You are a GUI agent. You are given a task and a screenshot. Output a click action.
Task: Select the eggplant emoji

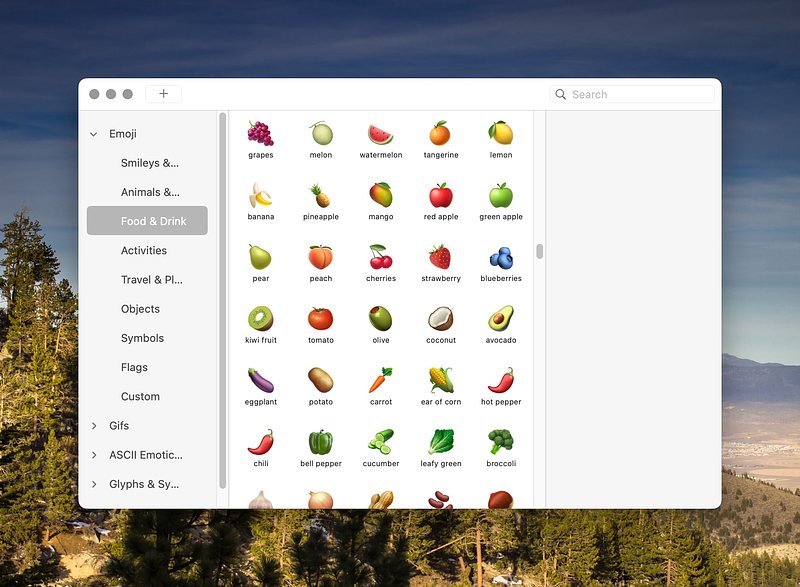(x=261, y=380)
